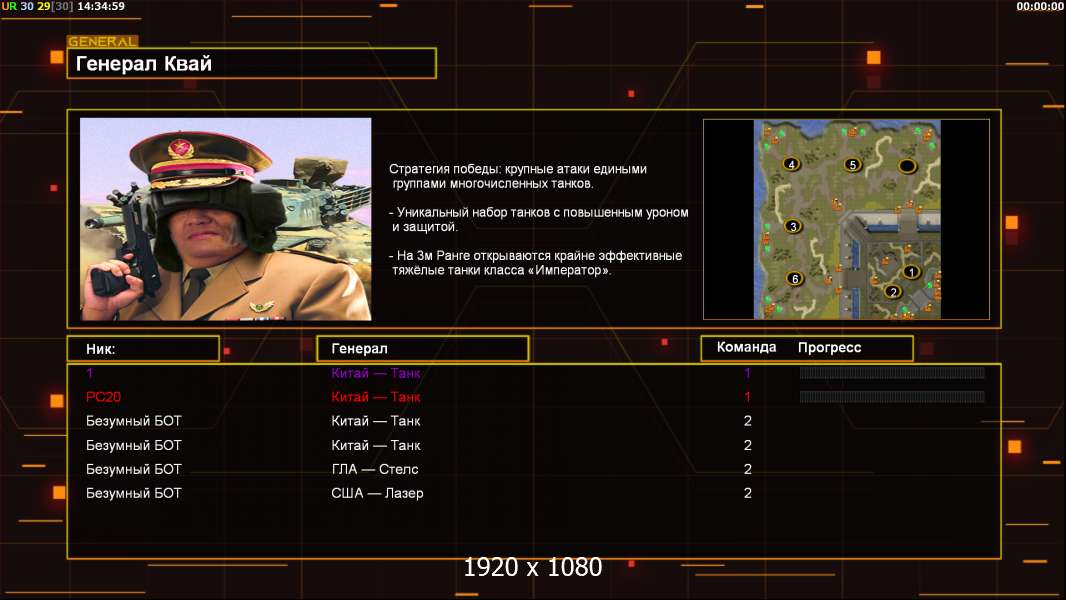Click purple team number 1
Viewport: 1066px width, 600px height.
[747, 372]
